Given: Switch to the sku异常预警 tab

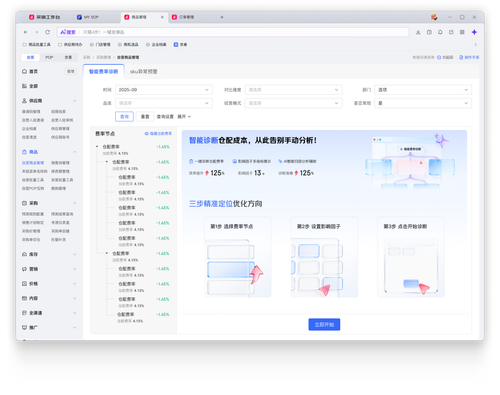Looking at the screenshot, I should pos(144,71).
